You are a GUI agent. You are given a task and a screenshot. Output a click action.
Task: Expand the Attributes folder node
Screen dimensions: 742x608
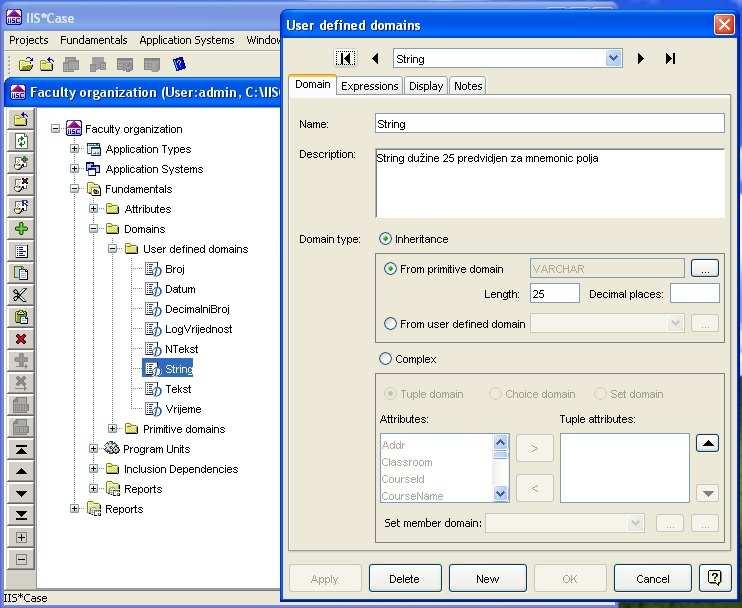pyautogui.click(x=94, y=209)
